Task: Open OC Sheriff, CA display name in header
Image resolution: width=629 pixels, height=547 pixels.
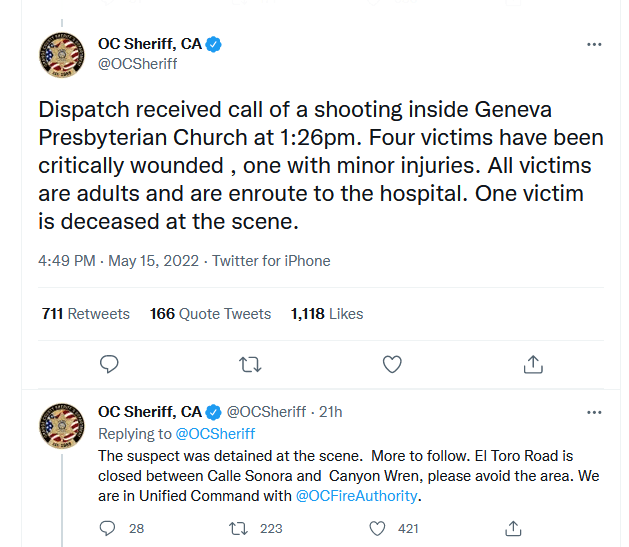Action: tap(150, 44)
